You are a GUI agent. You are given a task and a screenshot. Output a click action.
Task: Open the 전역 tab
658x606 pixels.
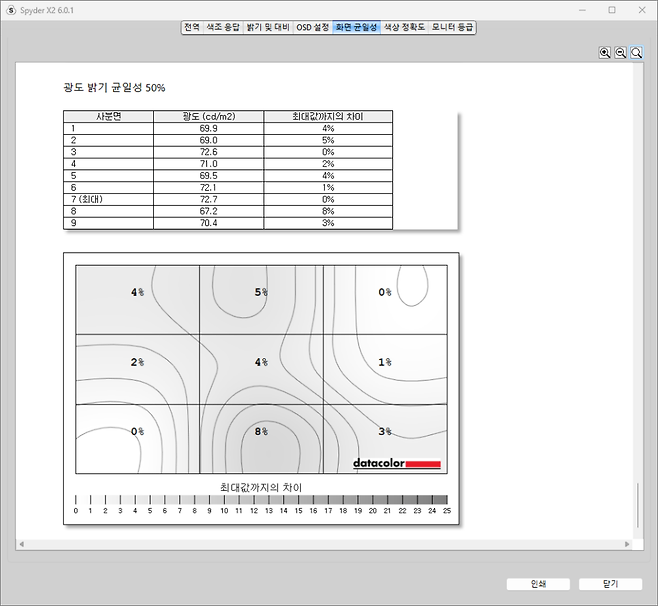click(x=192, y=27)
